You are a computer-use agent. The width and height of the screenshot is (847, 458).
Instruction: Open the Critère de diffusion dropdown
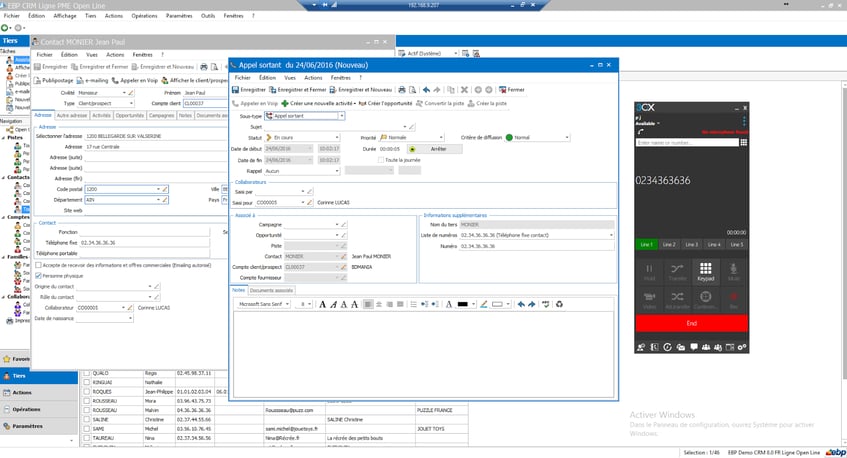[x=567, y=138]
